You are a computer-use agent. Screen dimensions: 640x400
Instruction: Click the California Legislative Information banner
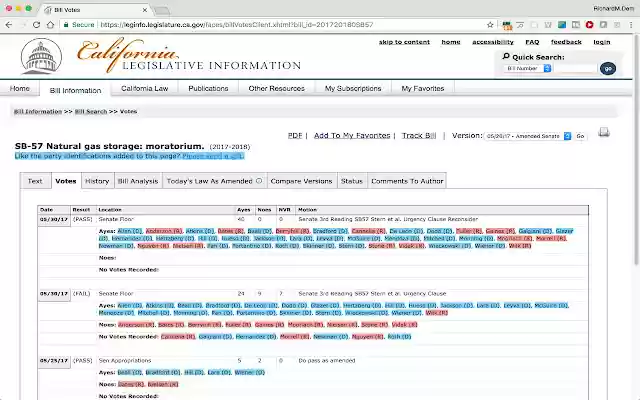(x=189, y=56)
